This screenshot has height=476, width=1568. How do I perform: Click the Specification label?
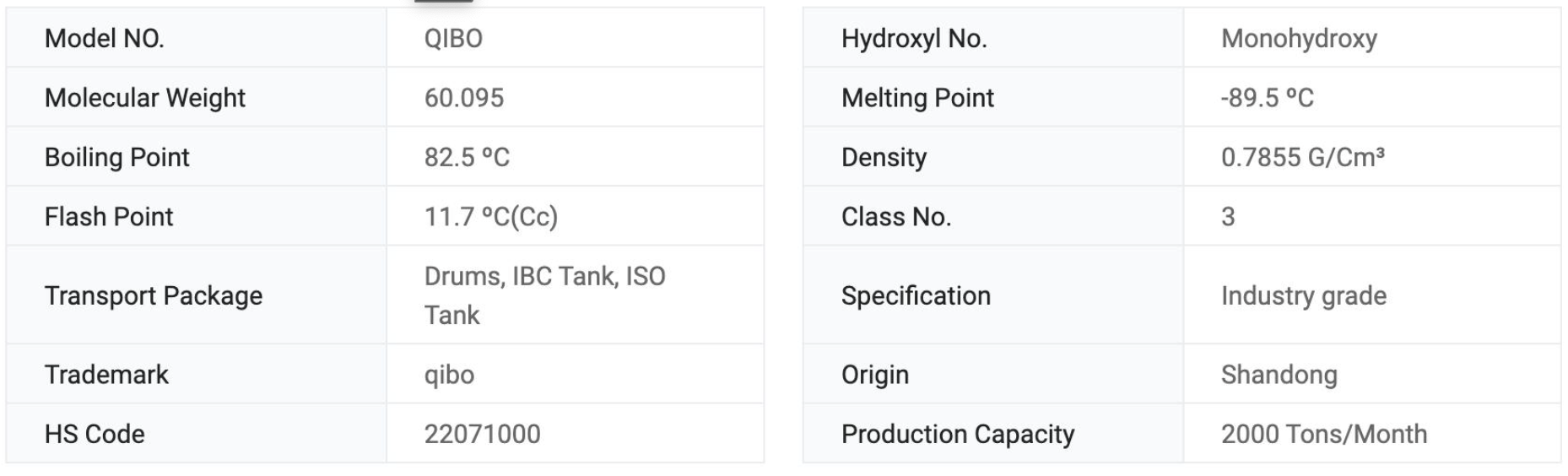[916, 296]
